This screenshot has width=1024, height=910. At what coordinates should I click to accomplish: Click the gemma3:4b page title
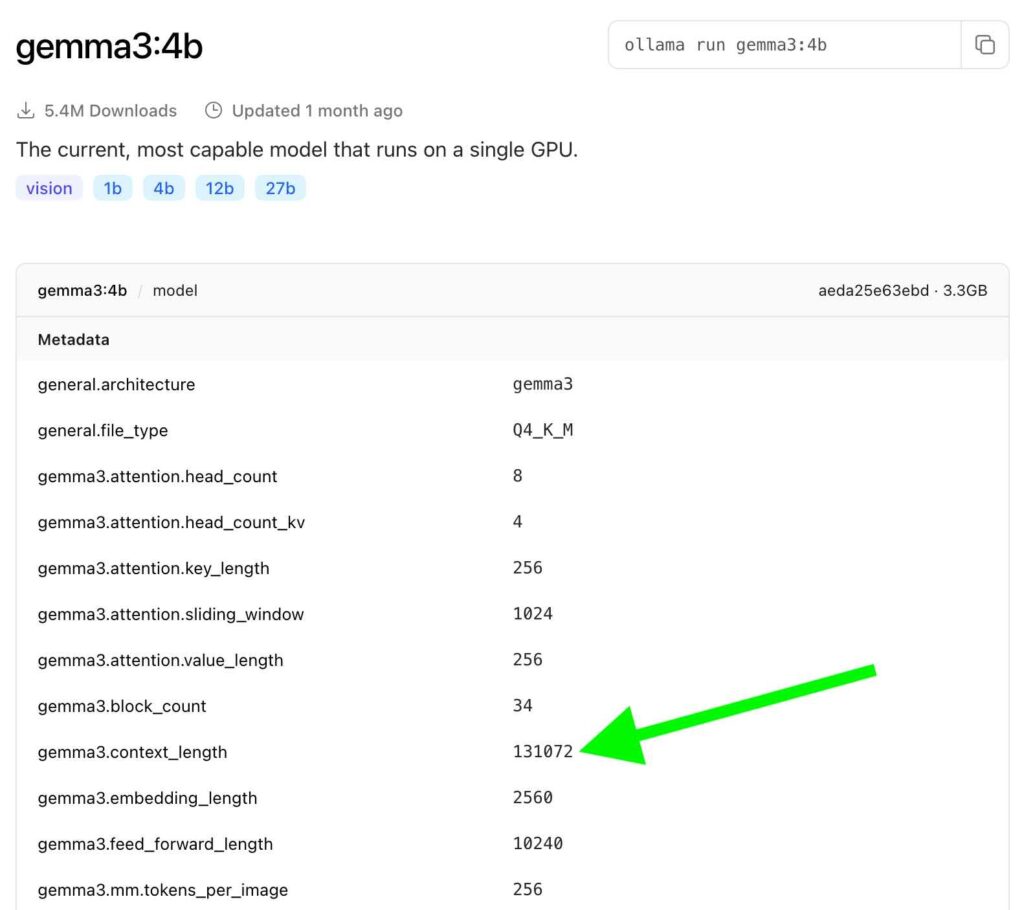pyautogui.click(x=109, y=47)
